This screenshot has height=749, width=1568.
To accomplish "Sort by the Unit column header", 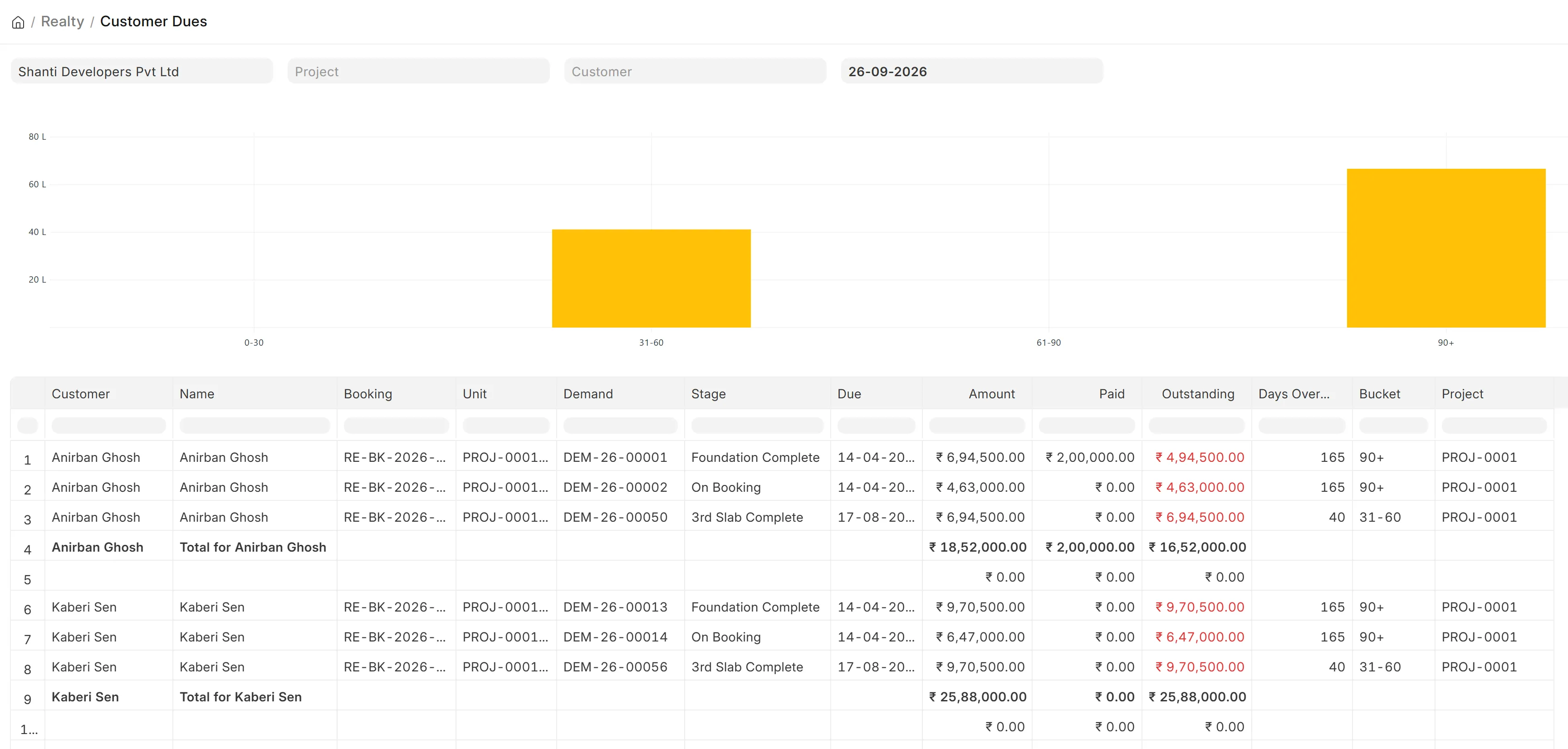I will tap(506, 394).
